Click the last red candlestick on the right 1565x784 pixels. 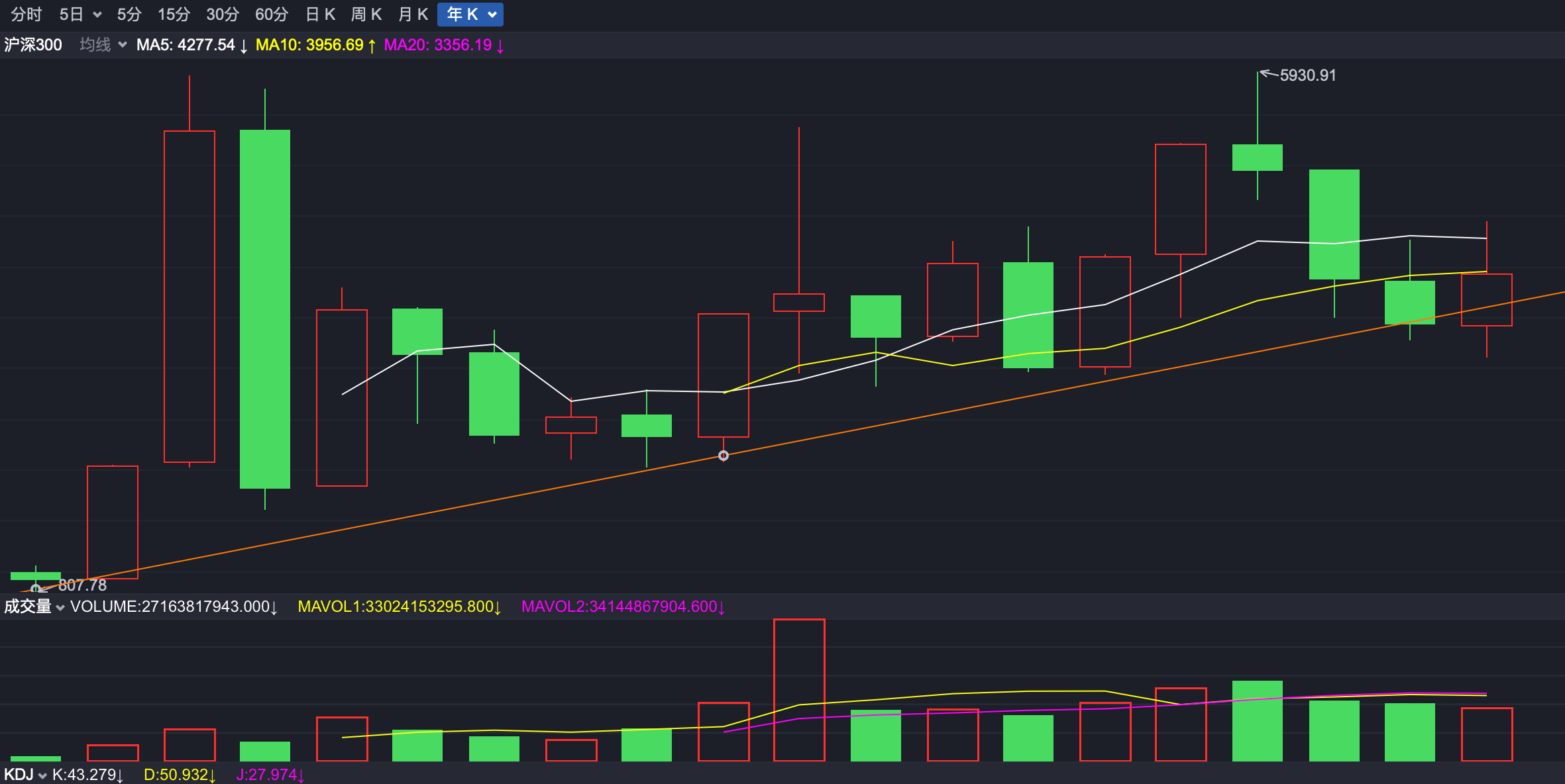click(x=1487, y=300)
